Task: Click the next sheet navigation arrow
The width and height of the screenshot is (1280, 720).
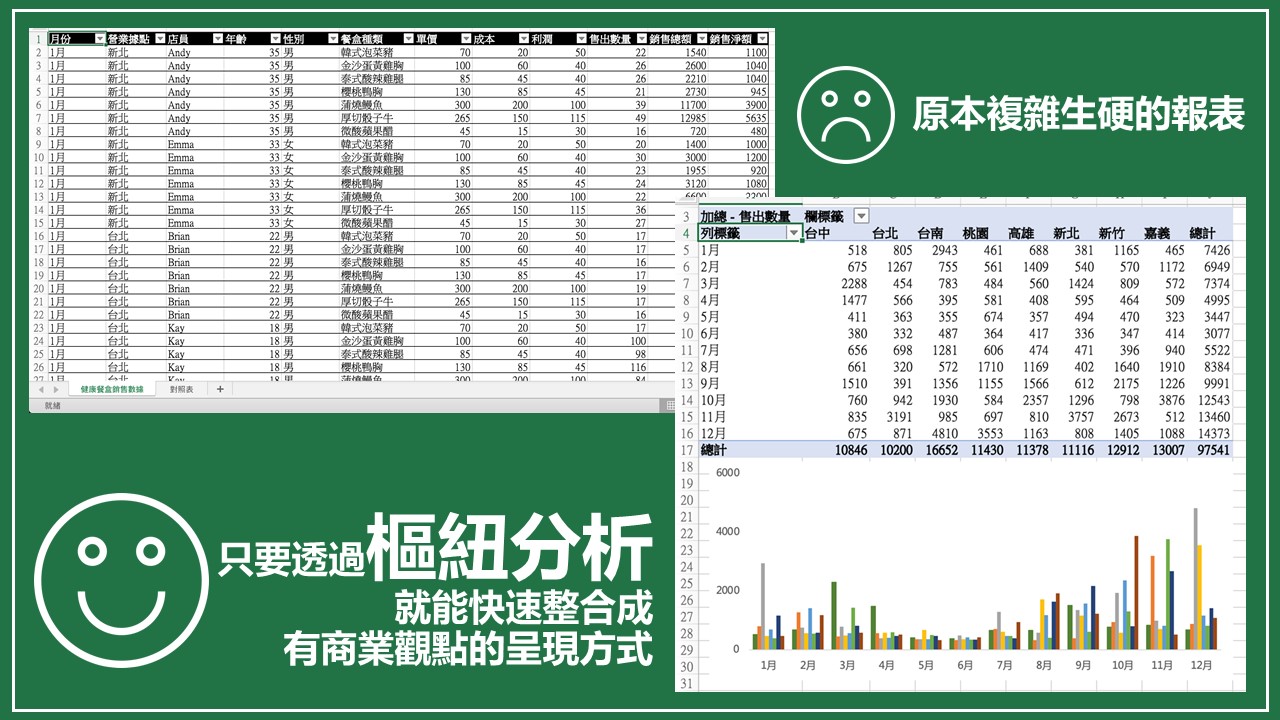Action: coord(56,389)
